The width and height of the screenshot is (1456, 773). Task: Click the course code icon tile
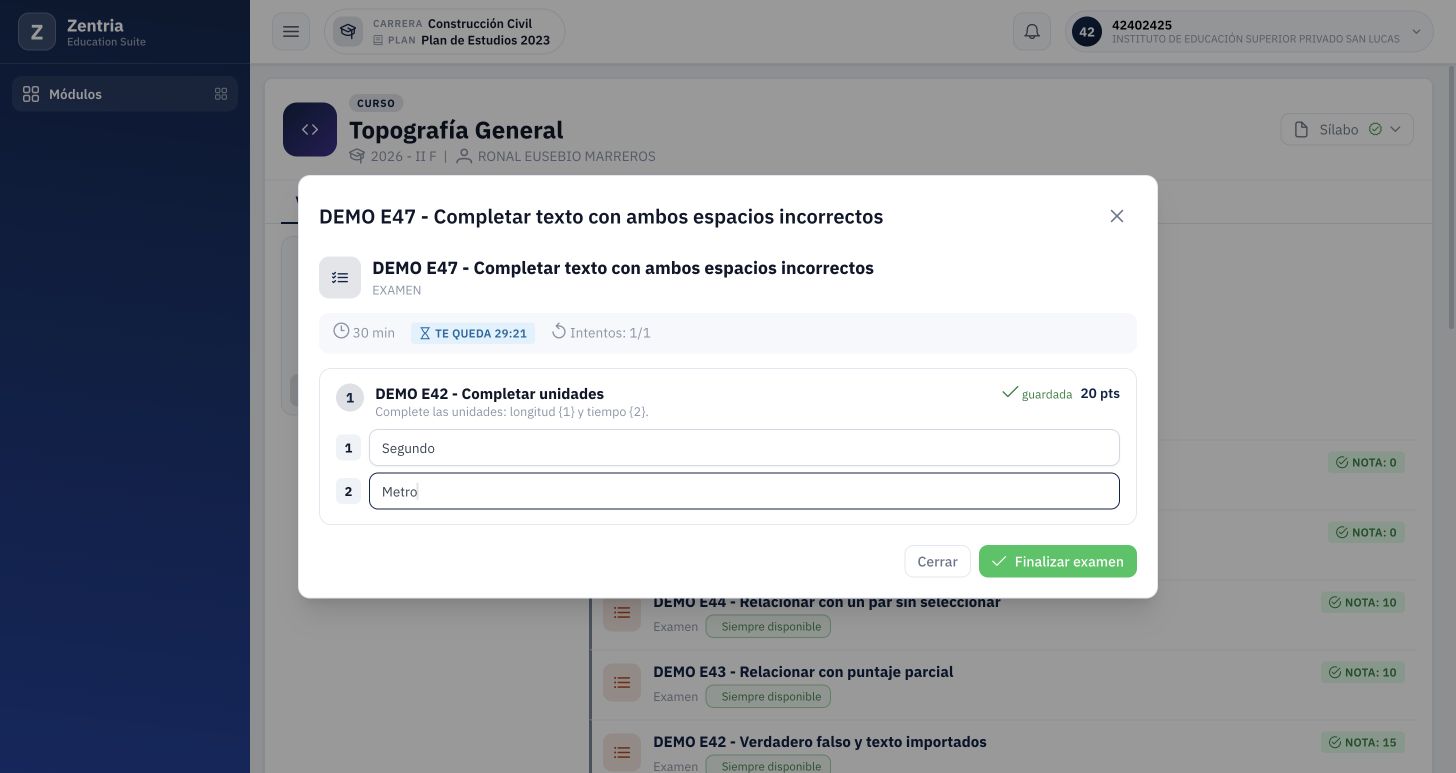coord(310,129)
